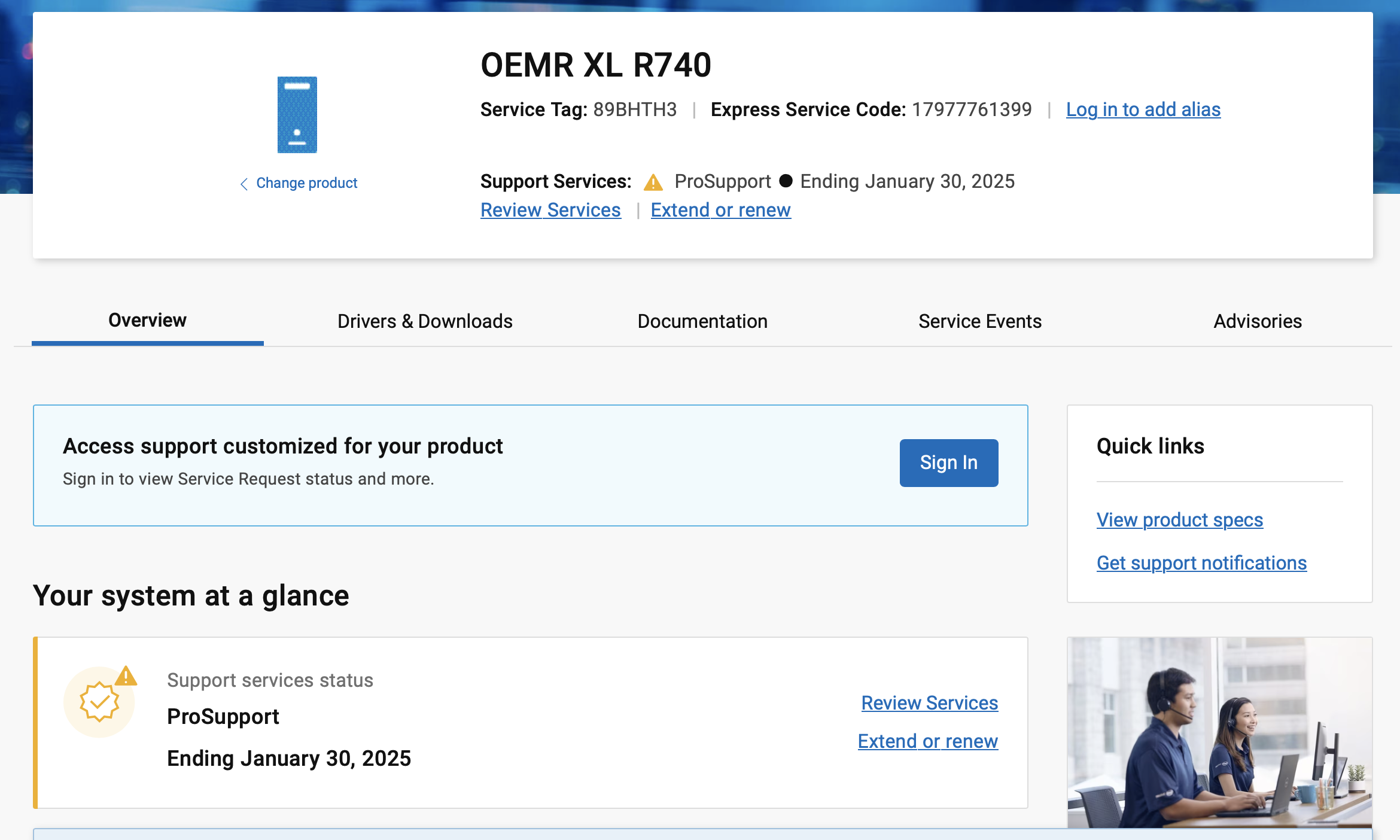Image resolution: width=1400 pixels, height=840 pixels.
Task: Click the Support services status label
Action: (x=270, y=680)
